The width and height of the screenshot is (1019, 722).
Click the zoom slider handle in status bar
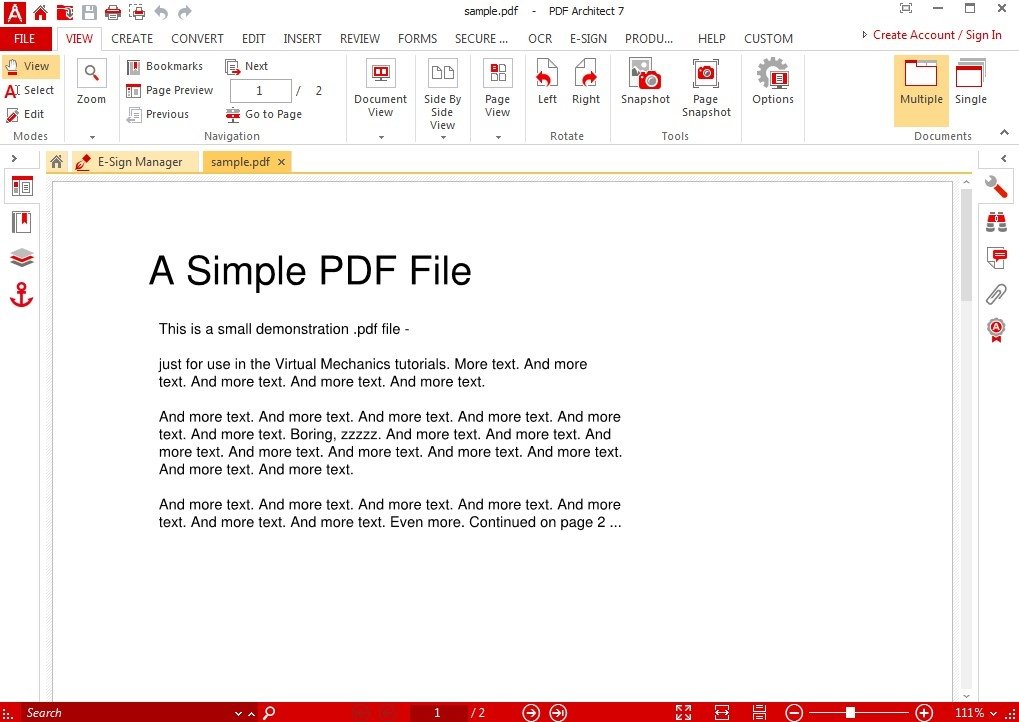(849, 713)
